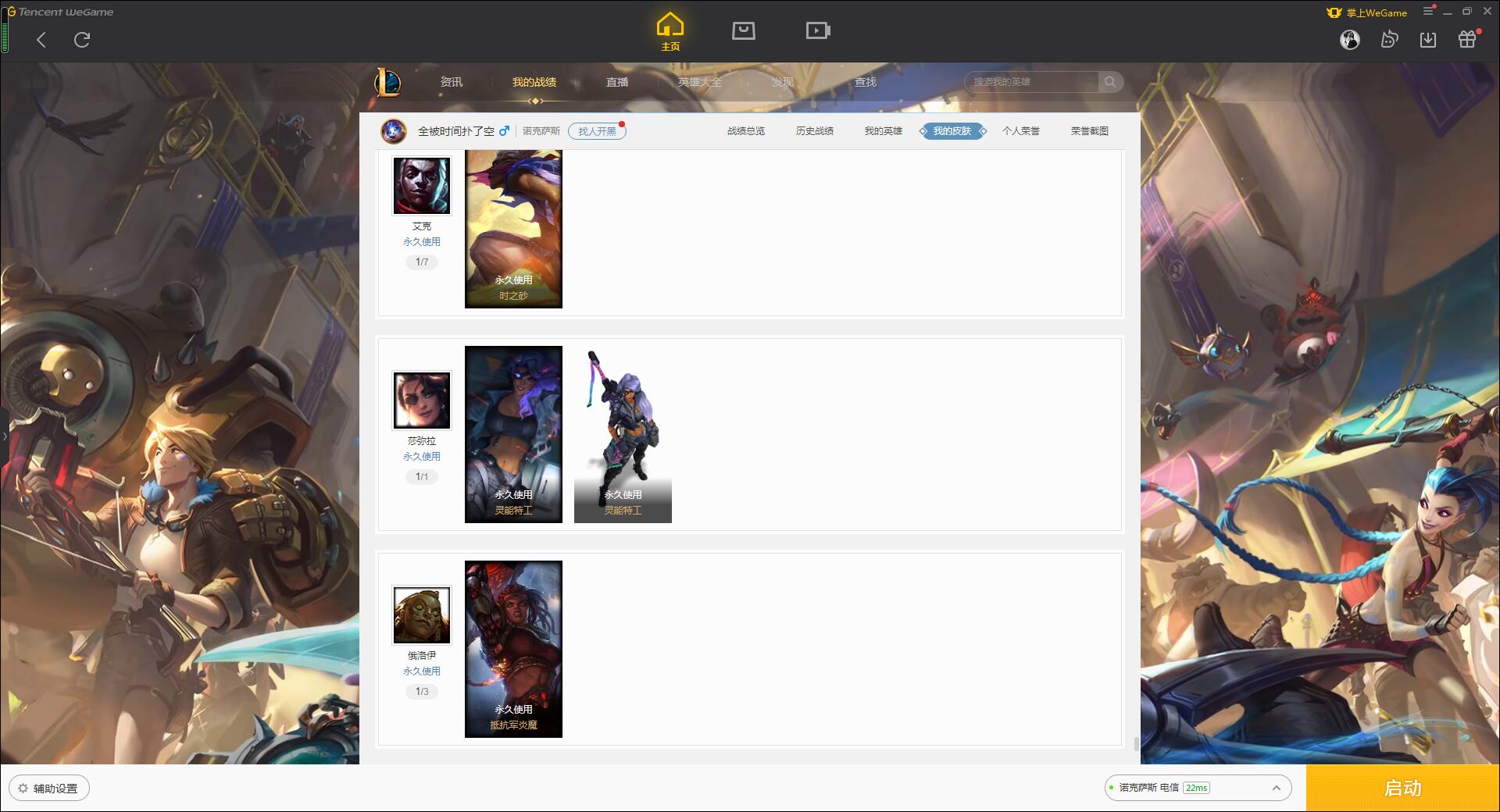The height and width of the screenshot is (812, 1500).
Task: Open the video live icon in top bar
Action: pyautogui.click(x=818, y=31)
